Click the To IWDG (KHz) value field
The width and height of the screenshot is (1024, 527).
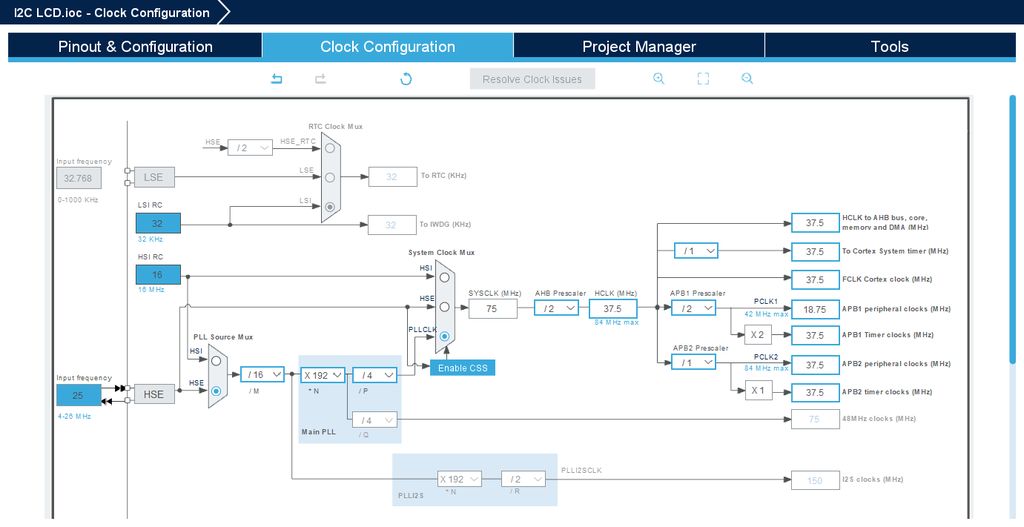(392, 225)
